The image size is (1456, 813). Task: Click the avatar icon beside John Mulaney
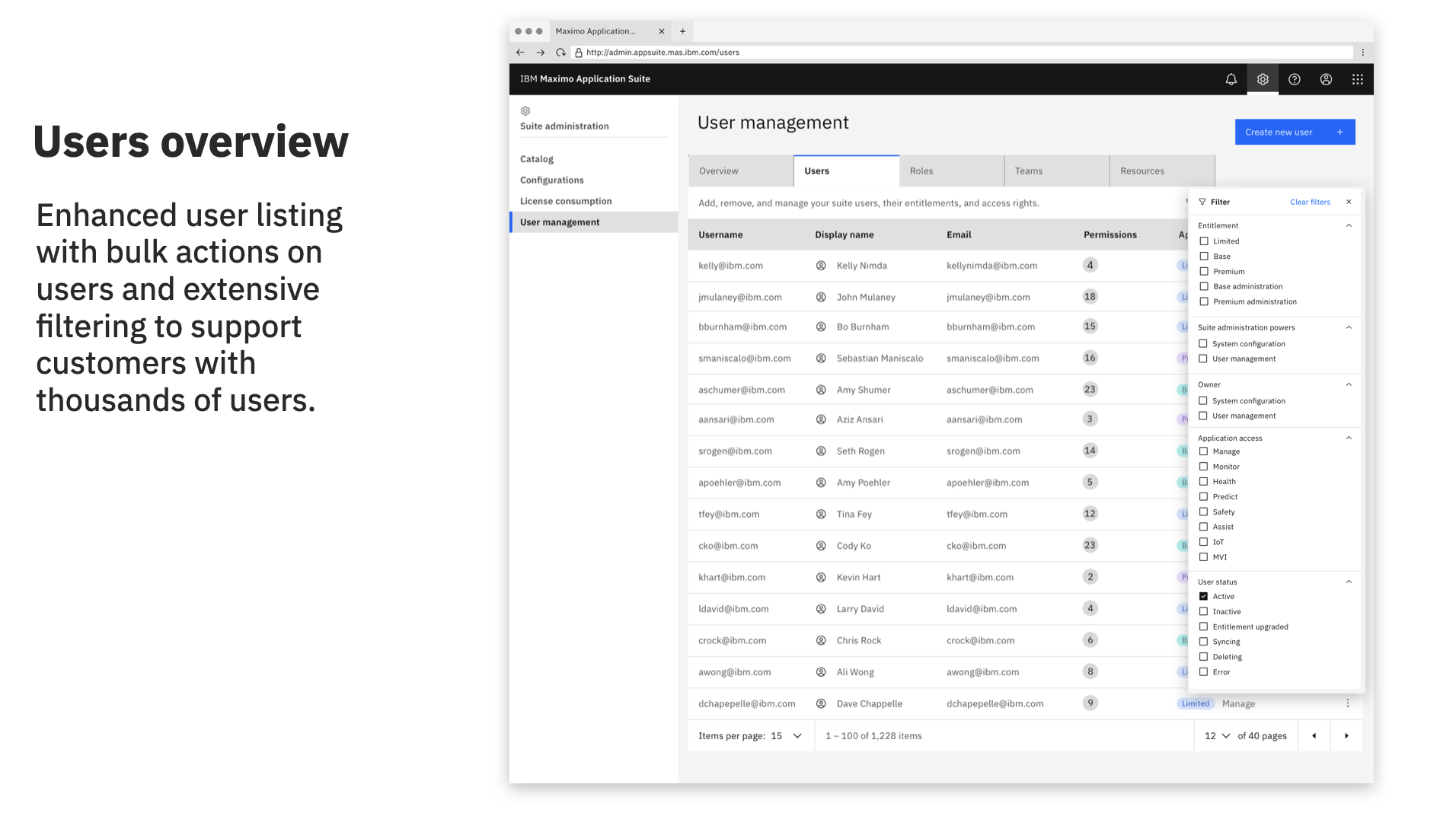click(821, 297)
